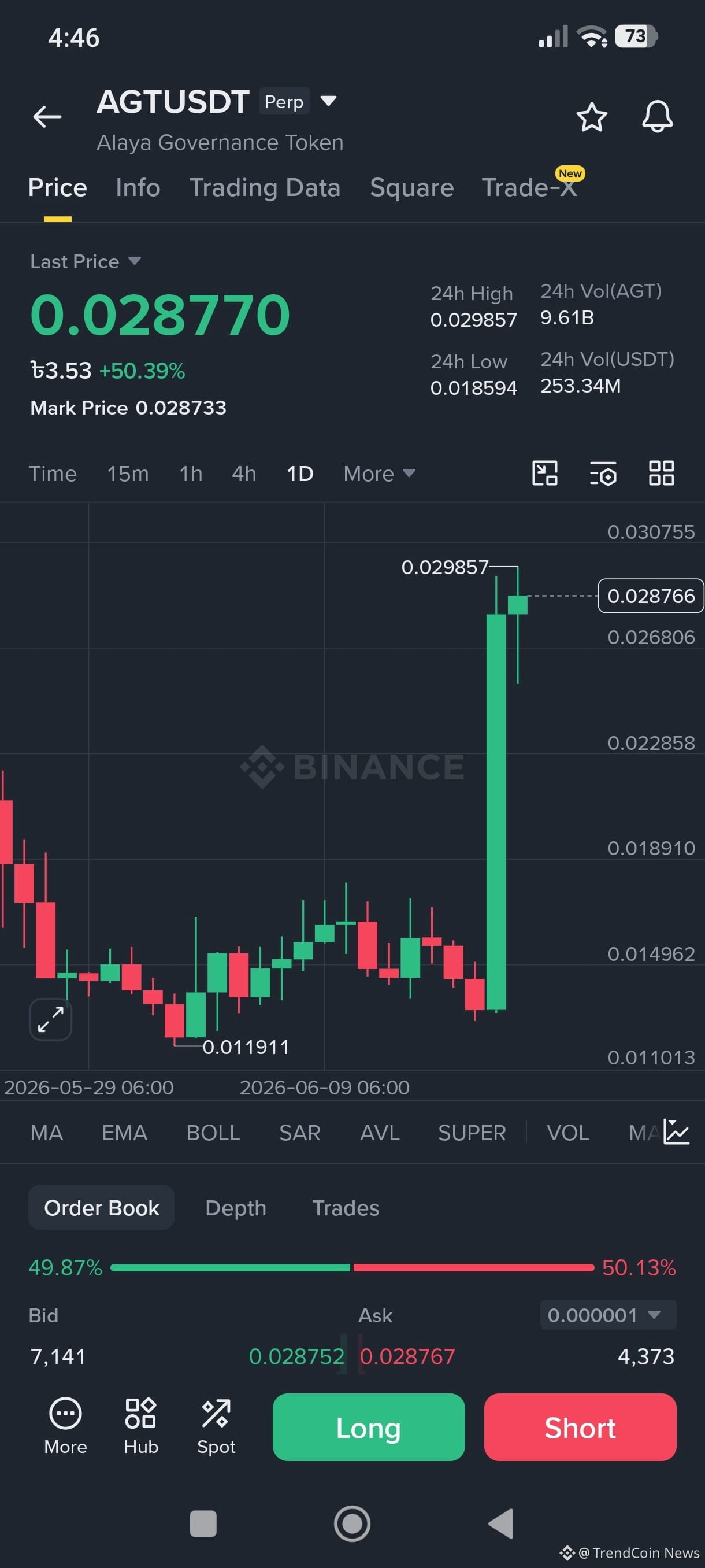The height and width of the screenshot is (1568, 705).
Task: Tap the Perp contract badge
Action: point(284,102)
